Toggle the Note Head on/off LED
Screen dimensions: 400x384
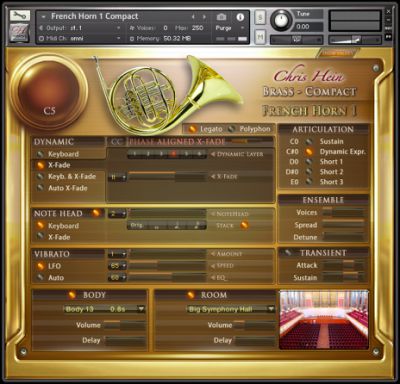click(x=96, y=213)
